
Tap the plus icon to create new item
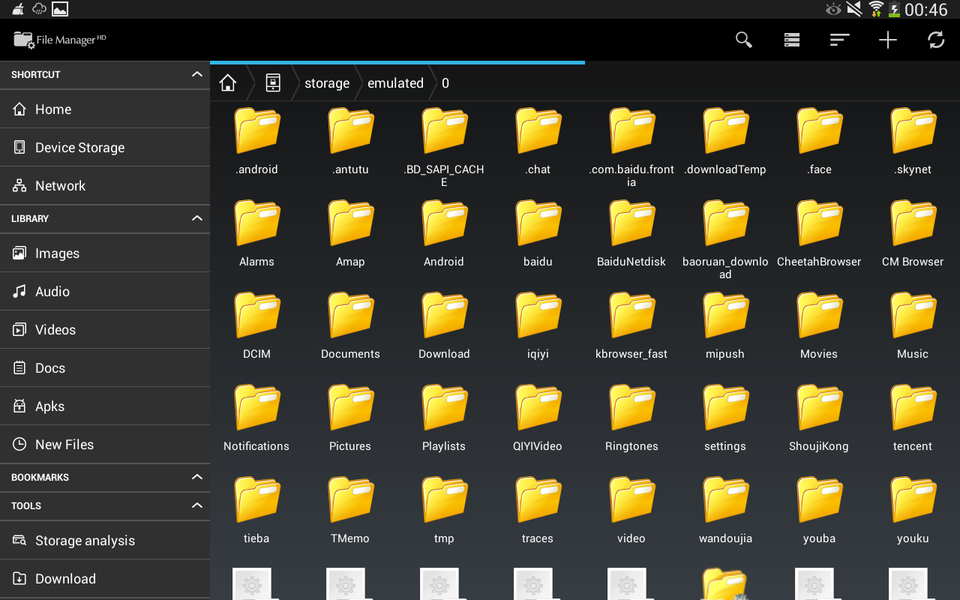pyautogui.click(x=887, y=40)
